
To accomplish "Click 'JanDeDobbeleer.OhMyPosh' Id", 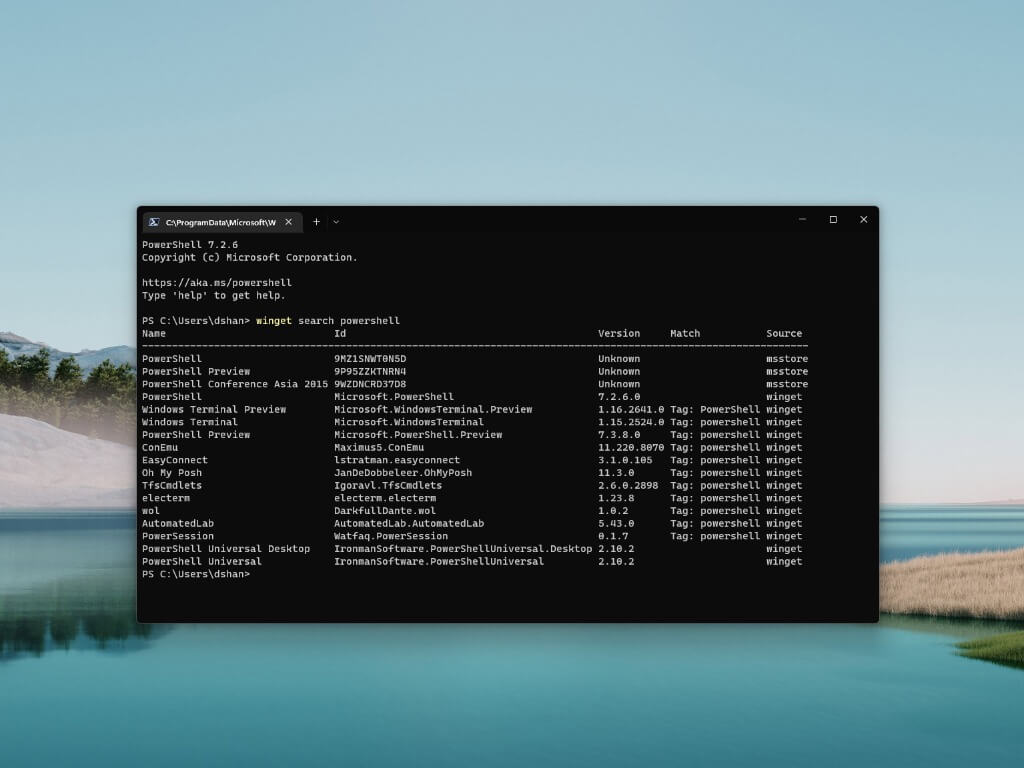I will tap(403, 473).
